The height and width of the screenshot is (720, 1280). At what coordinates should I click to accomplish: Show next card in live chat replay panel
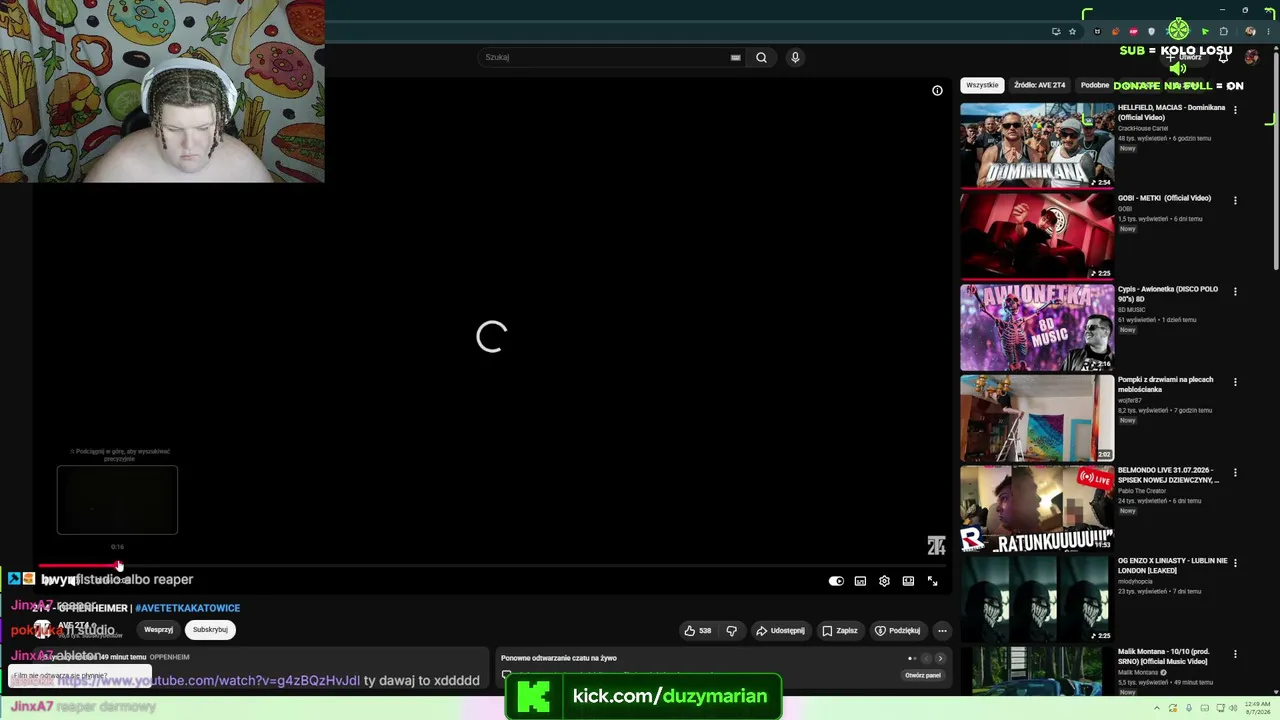click(940, 658)
